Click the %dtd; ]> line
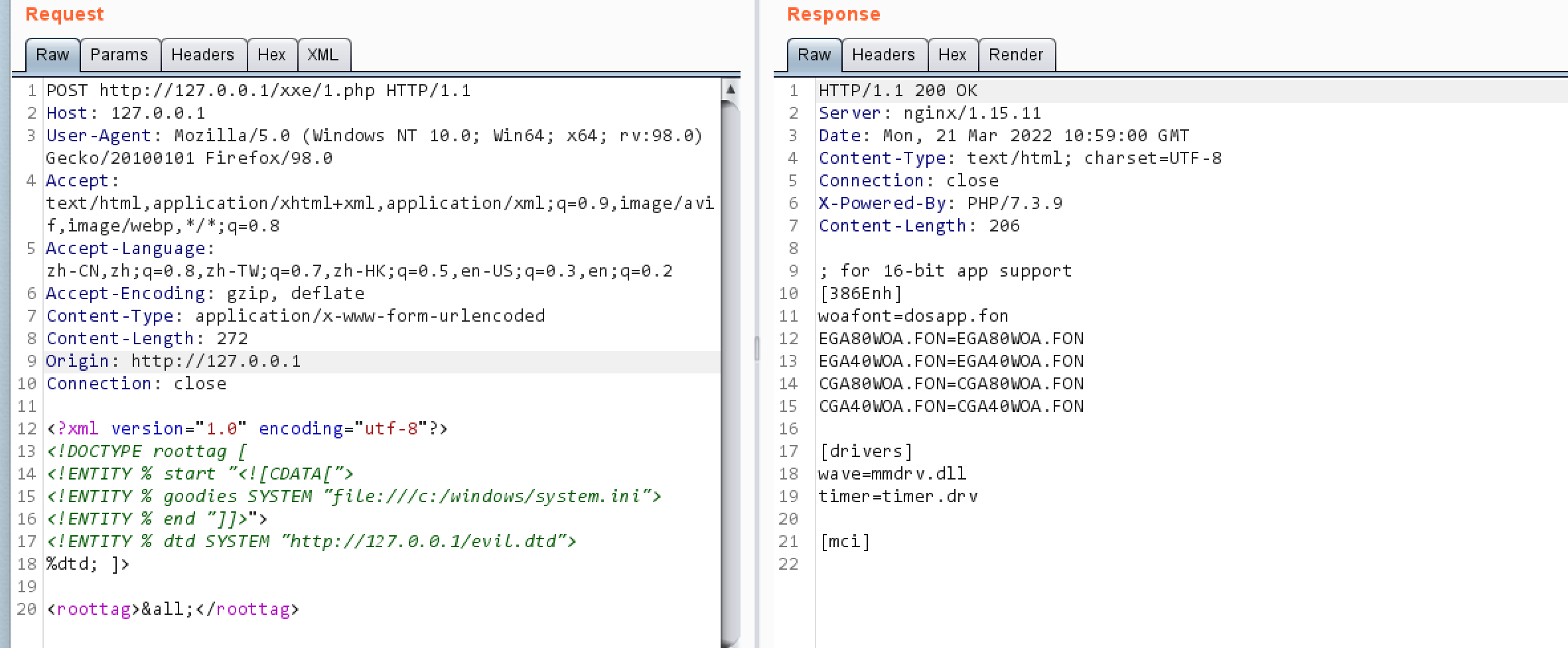The image size is (1568, 648). [x=88, y=564]
